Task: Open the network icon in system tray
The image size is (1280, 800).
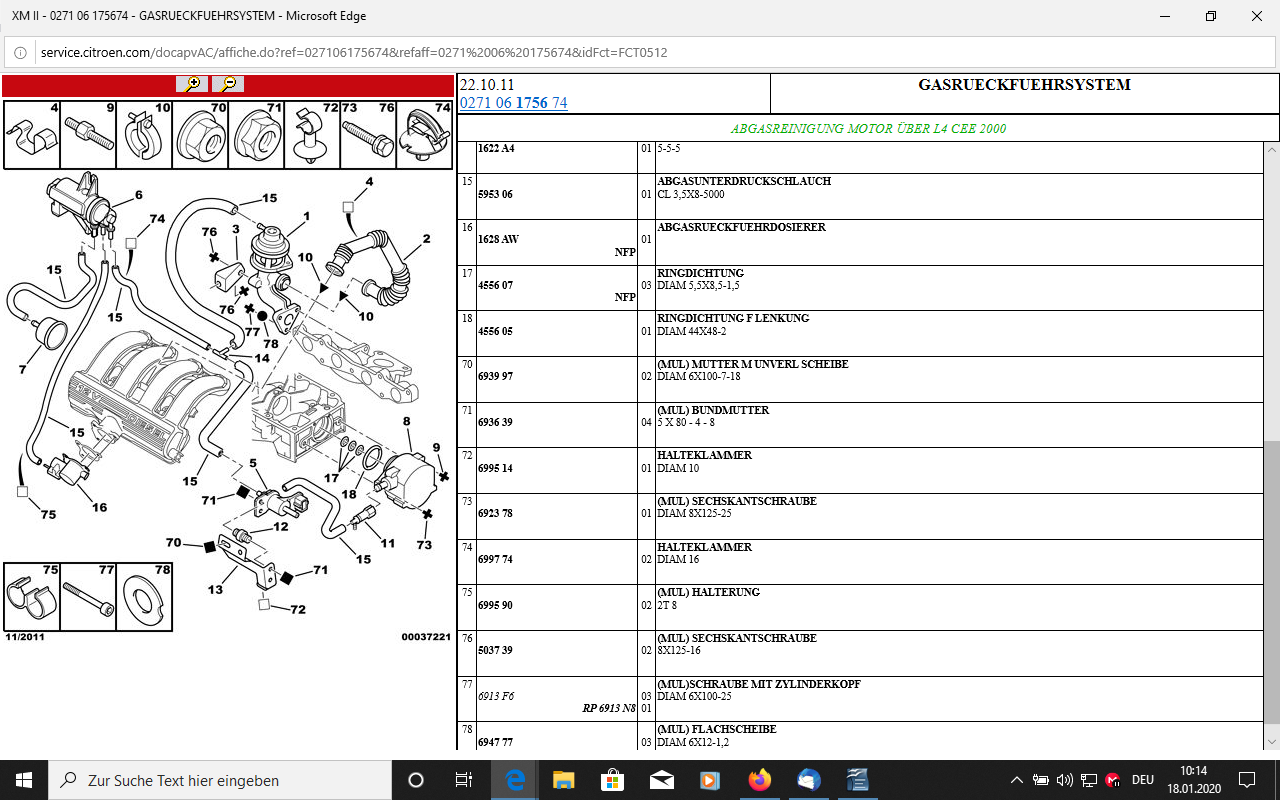Action: (1088, 780)
